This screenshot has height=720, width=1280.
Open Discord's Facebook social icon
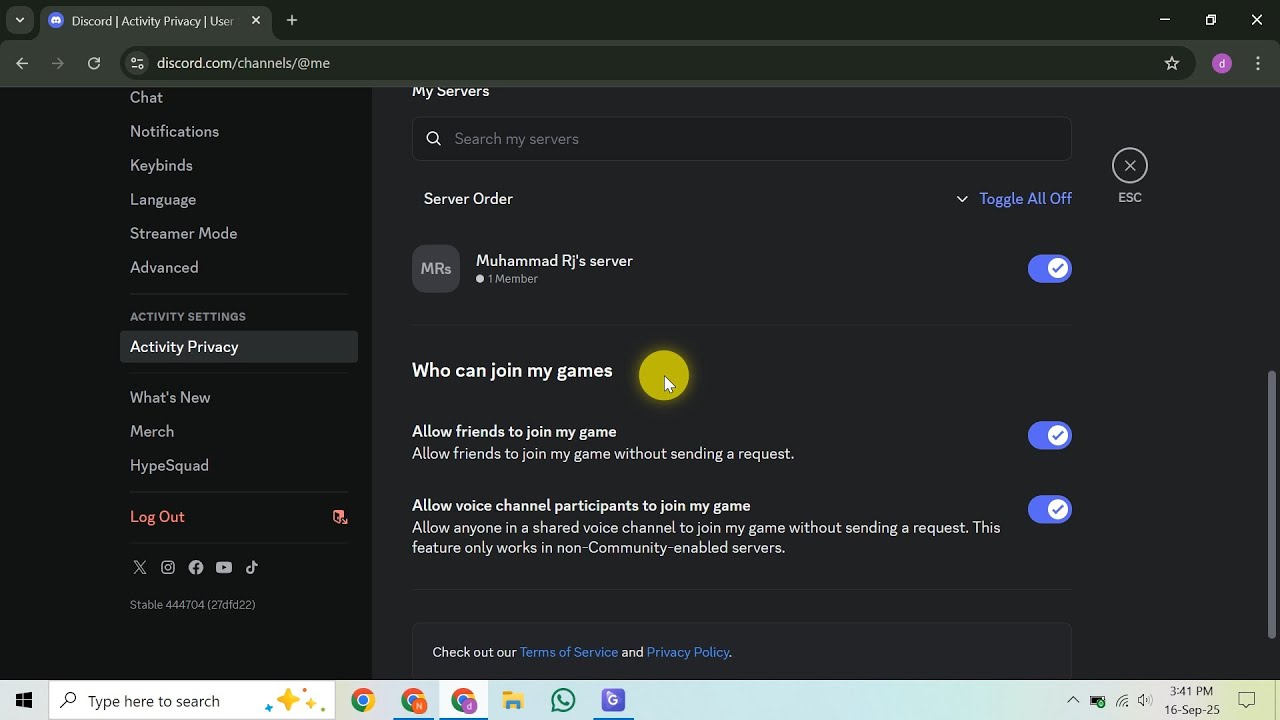[x=196, y=567]
